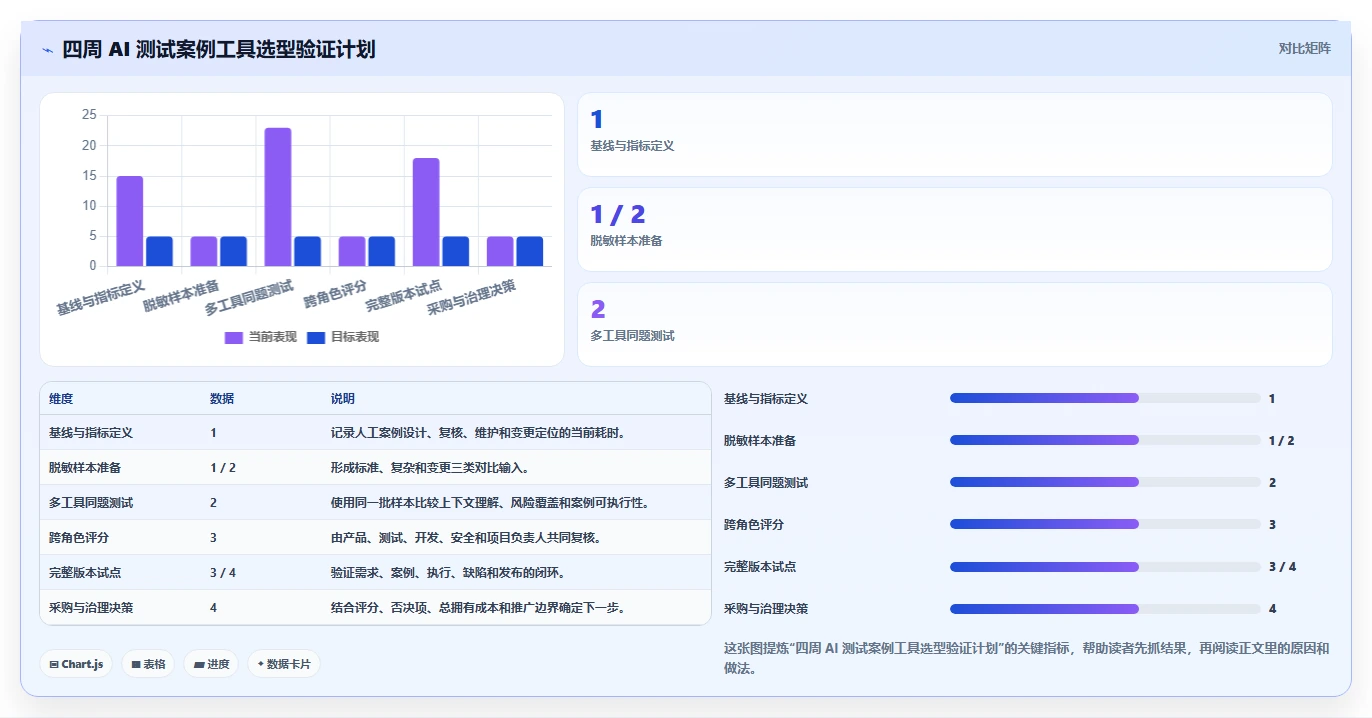
Task: Open the 脱敏样本准备 data card showing 1 / 2
Action: click(x=955, y=230)
